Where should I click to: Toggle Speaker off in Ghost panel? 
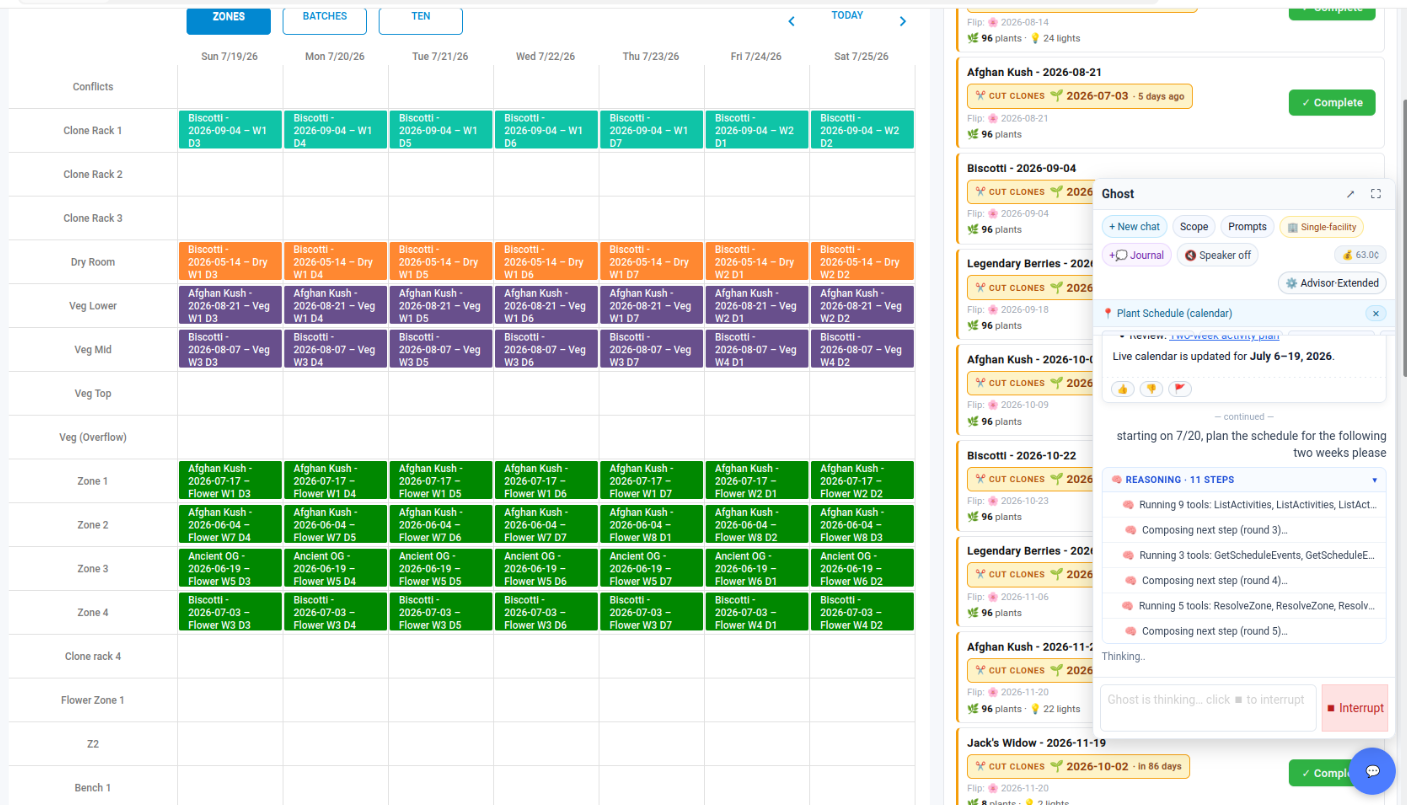1217,255
